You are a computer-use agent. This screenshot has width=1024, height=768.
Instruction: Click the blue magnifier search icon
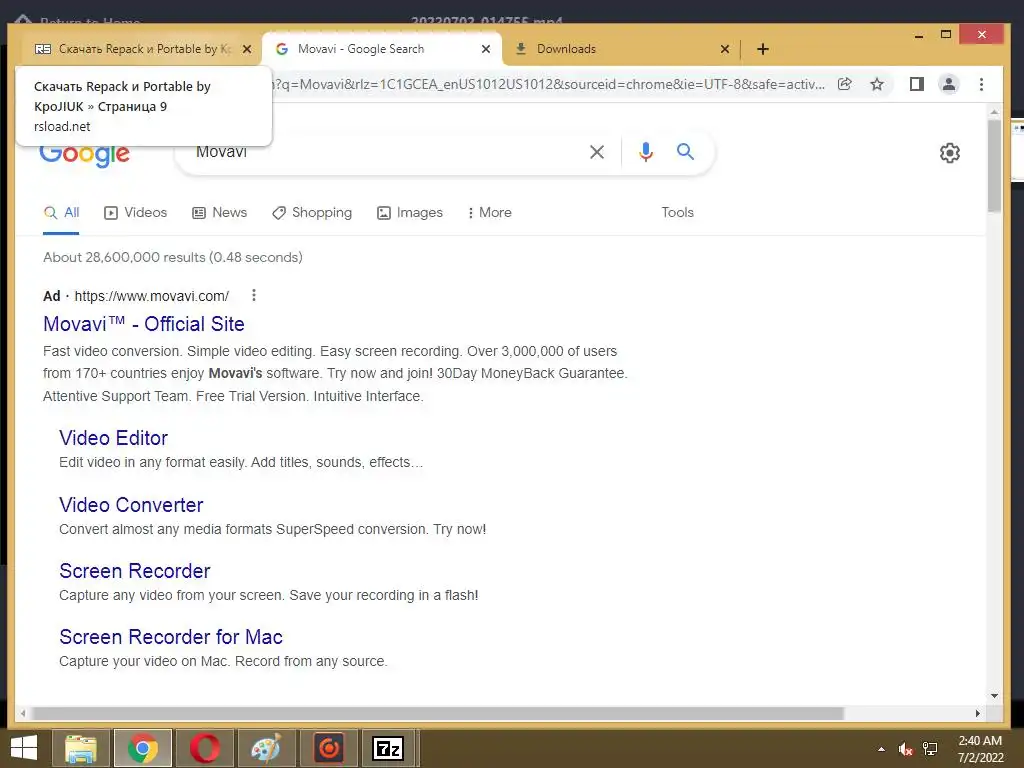[685, 152]
